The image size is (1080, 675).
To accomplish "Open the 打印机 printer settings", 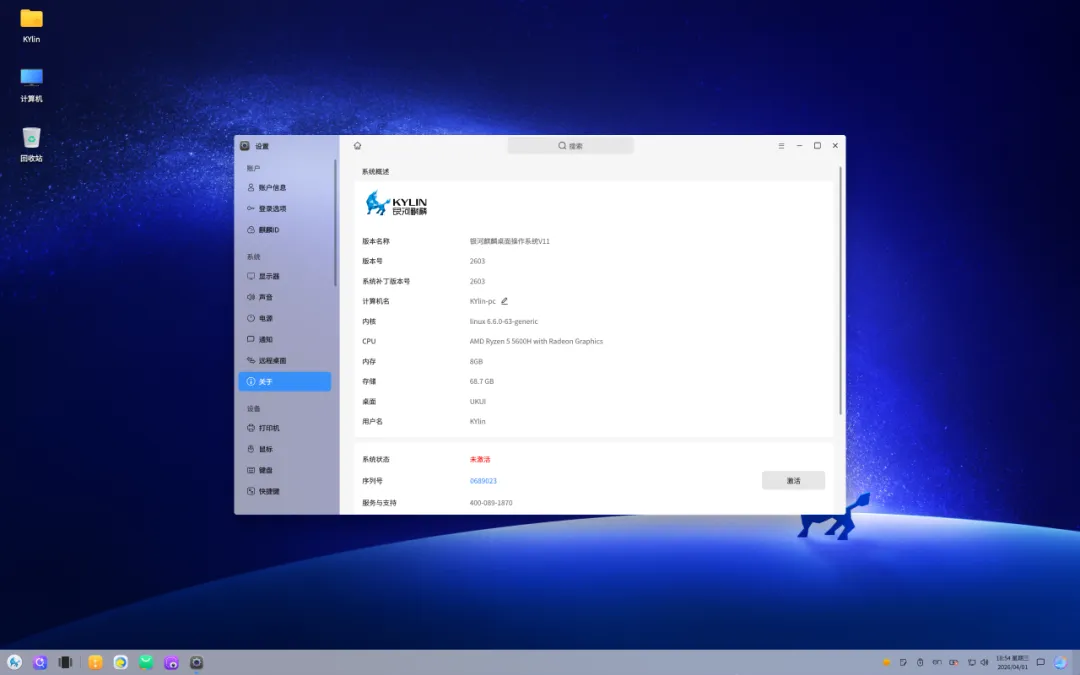I will point(284,428).
